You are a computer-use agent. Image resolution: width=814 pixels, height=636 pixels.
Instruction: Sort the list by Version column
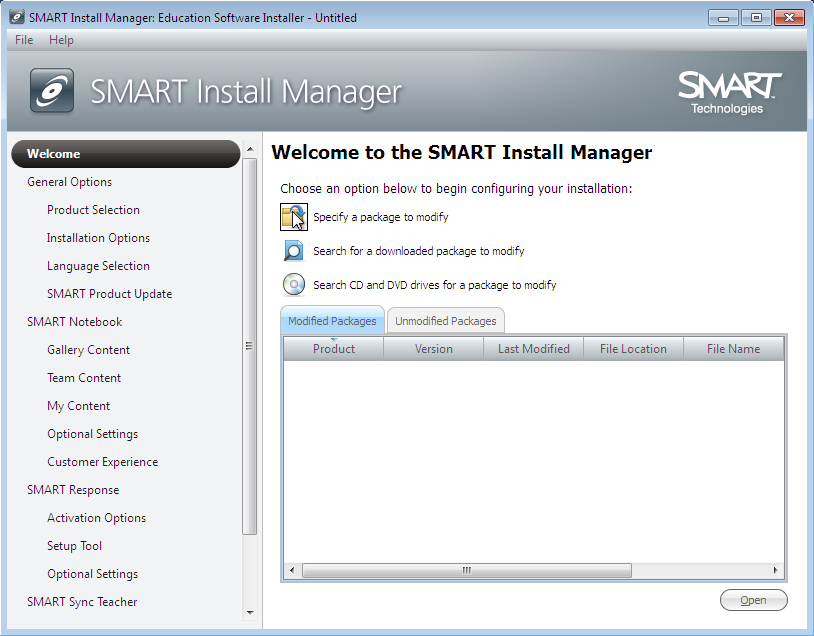pos(433,349)
